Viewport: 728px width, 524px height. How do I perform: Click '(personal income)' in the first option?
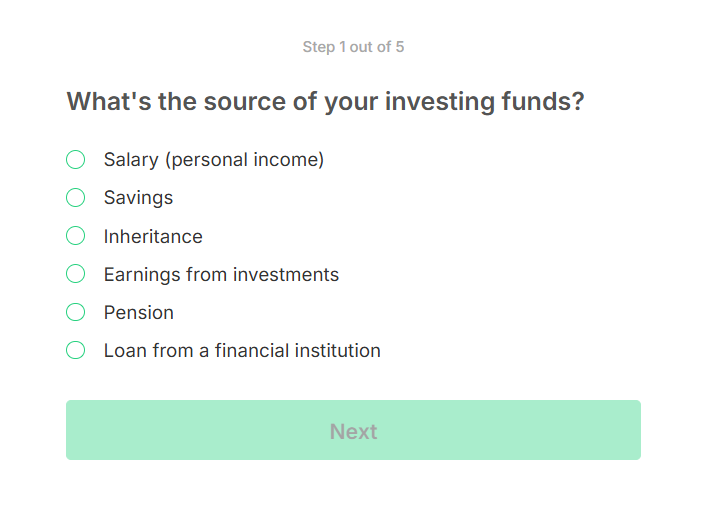(245, 160)
